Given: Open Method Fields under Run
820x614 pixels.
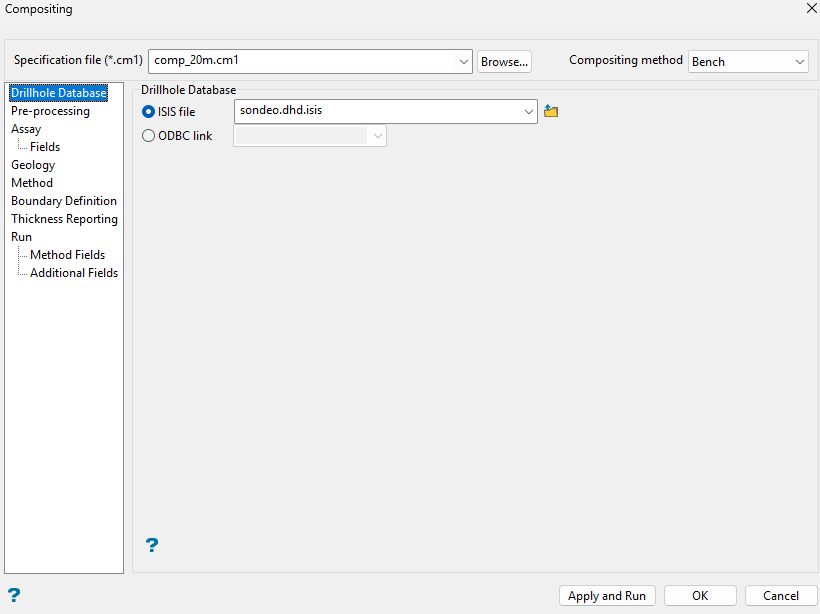Looking at the screenshot, I should coord(67,255).
